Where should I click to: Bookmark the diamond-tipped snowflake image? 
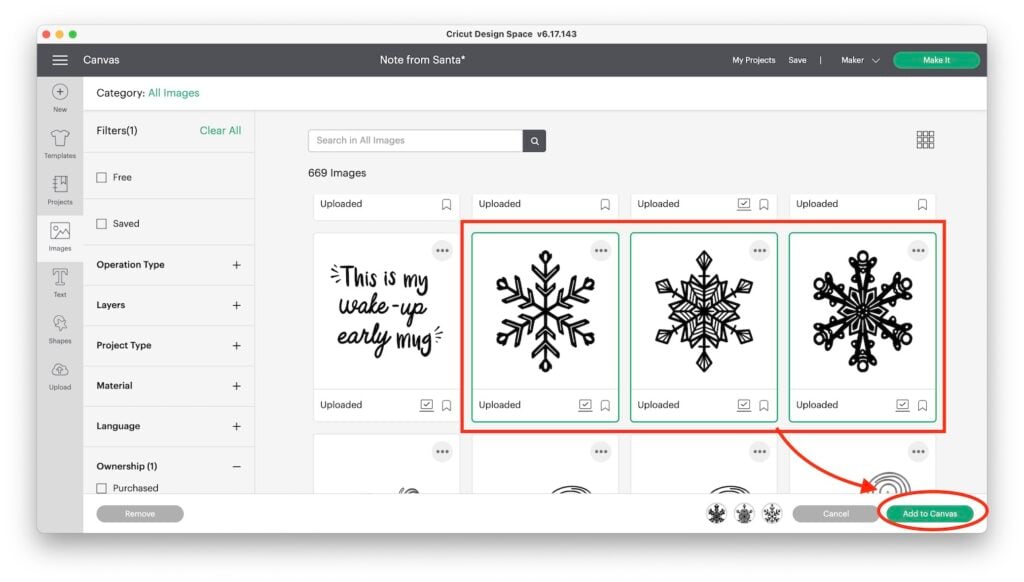[x=764, y=406]
